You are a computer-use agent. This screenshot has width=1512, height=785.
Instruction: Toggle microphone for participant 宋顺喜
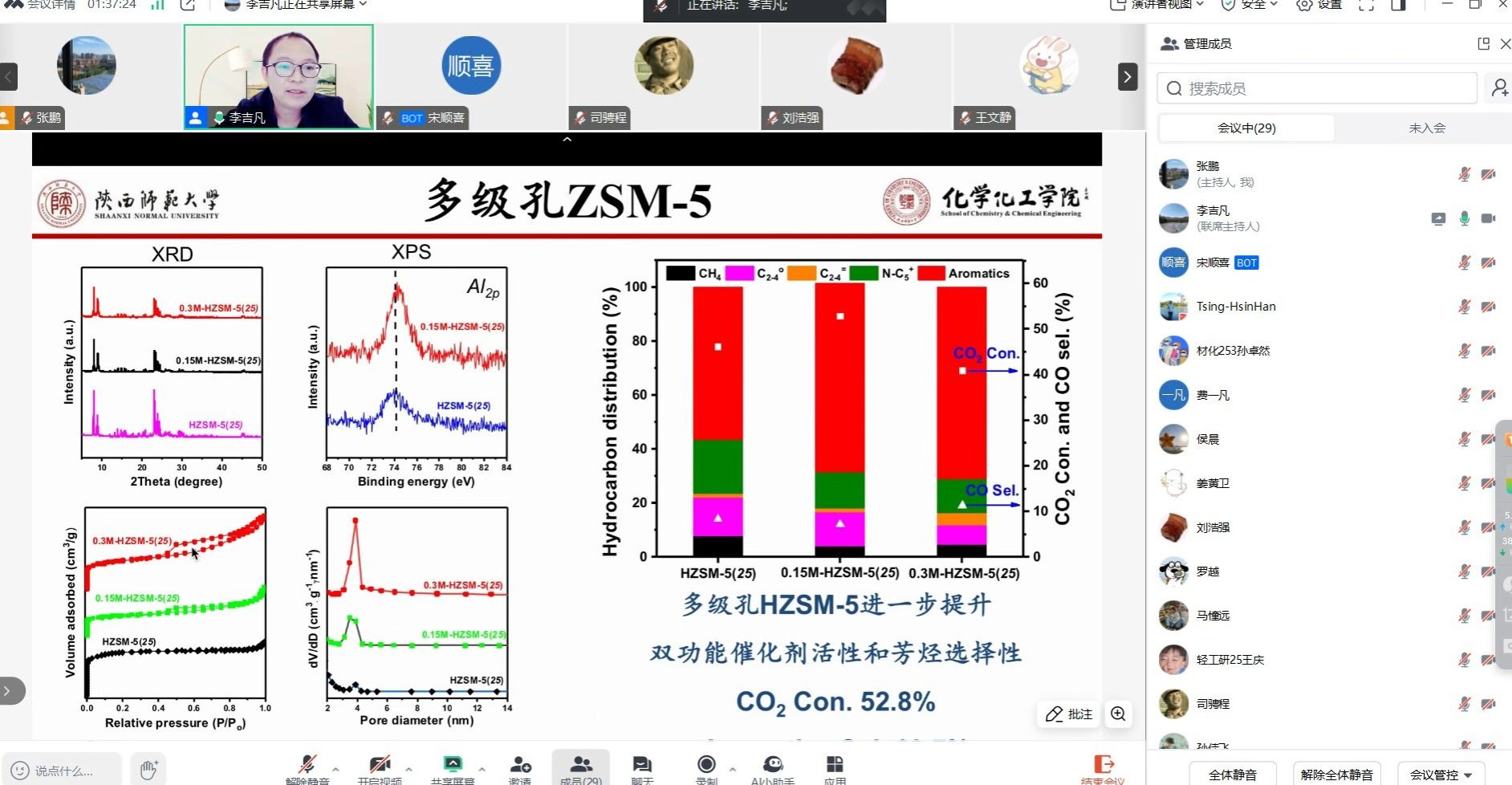1464,262
